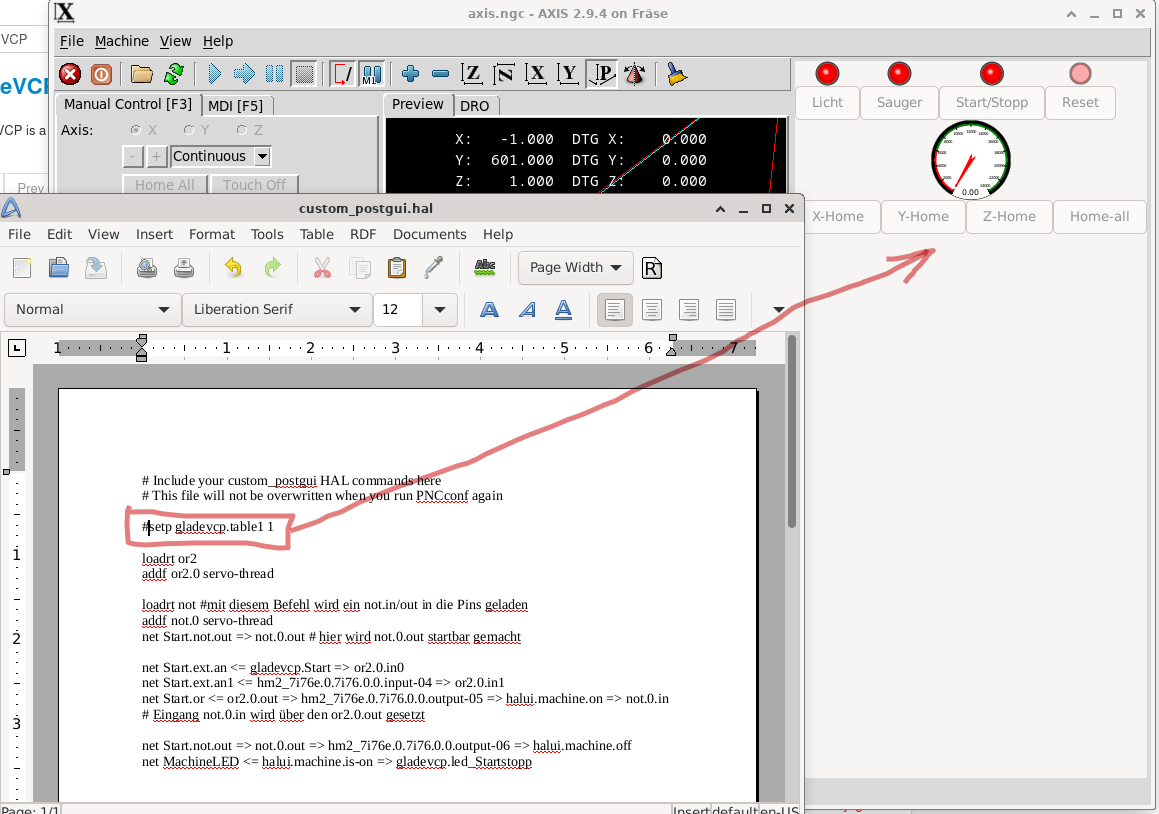This screenshot has width=1159, height=814.
Task: Click the Home-all button
Action: click(1098, 216)
